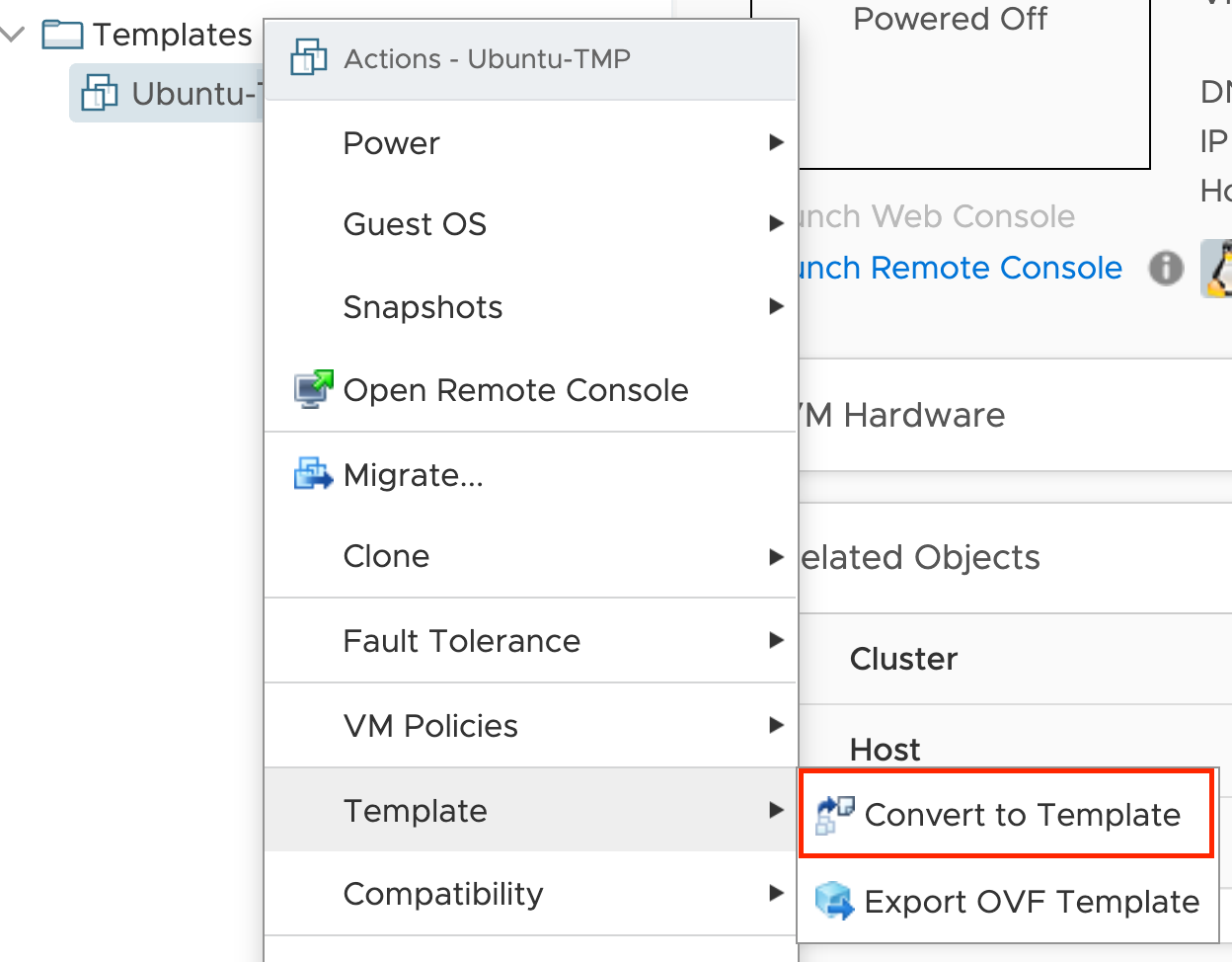Open the Fault Tolerance menu entry
Image resolution: width=1232 pixels, height=962 pixels.
(x=531, y=641)
